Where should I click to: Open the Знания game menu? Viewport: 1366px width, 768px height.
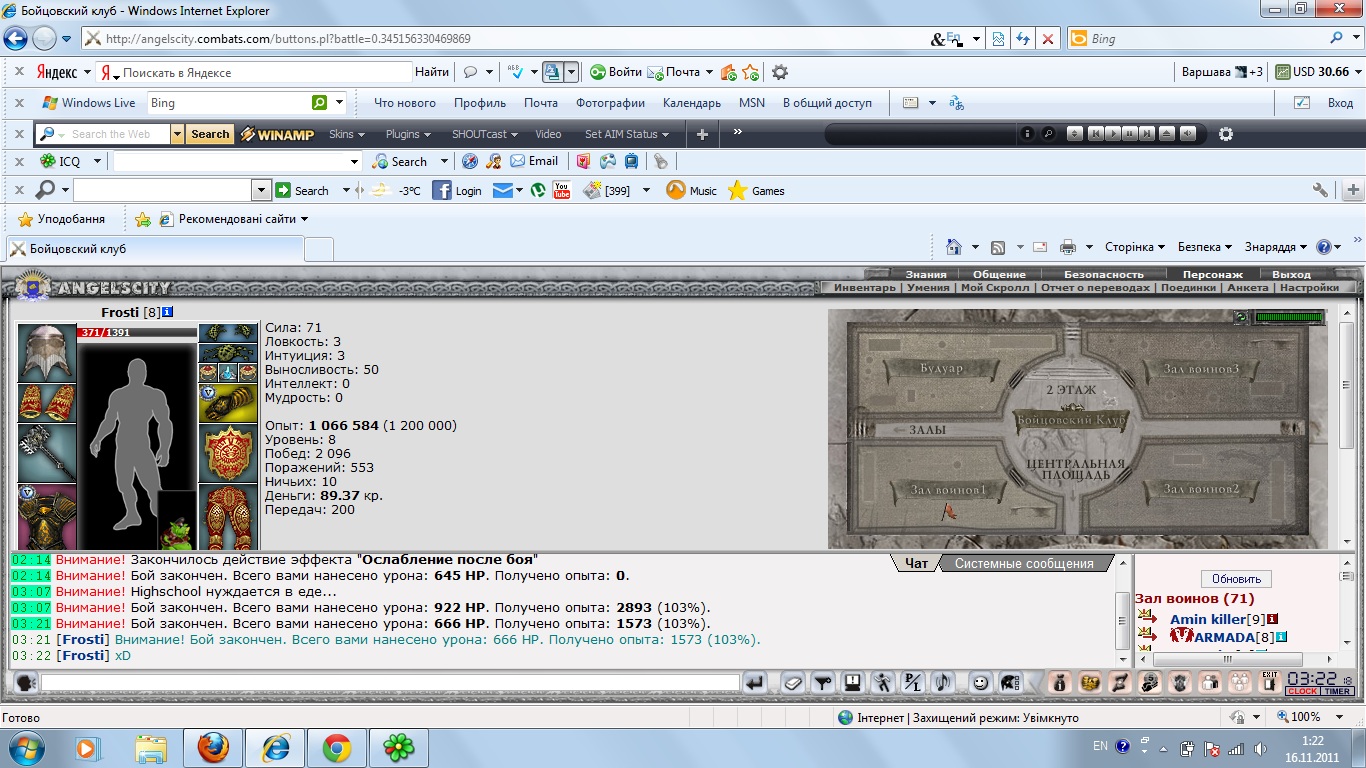coord(926,274)
